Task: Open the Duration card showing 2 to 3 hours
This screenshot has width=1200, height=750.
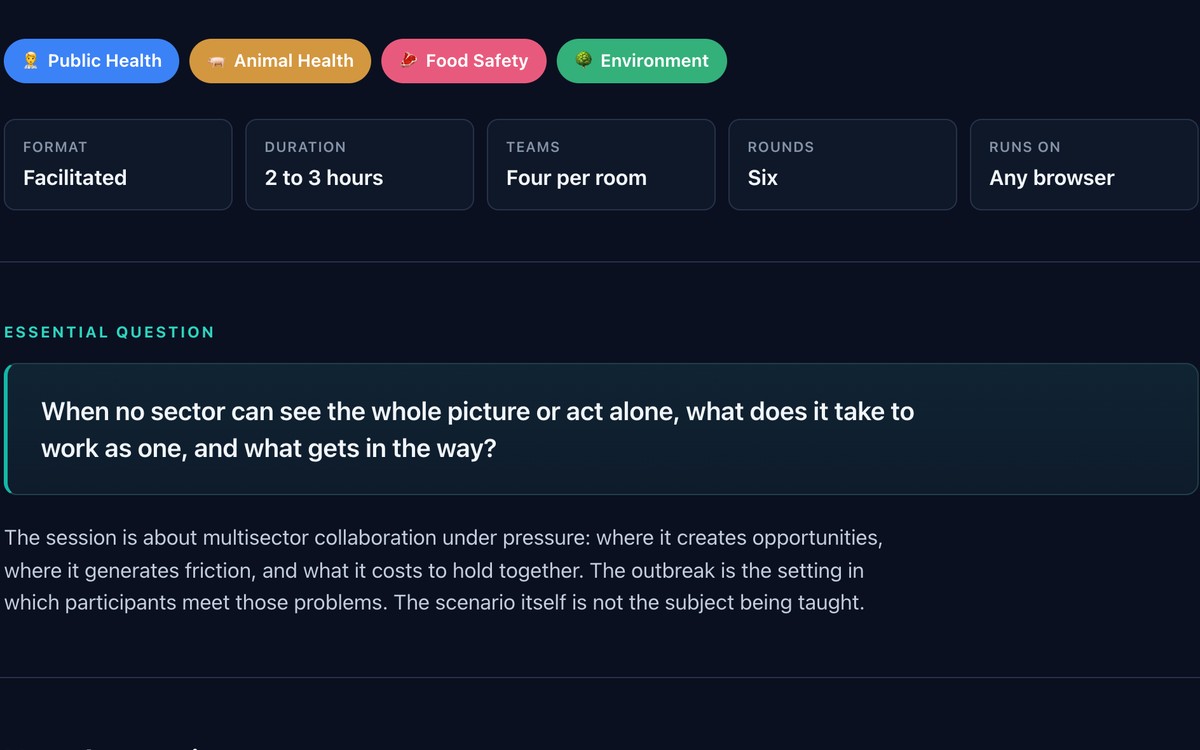Action: [x=360, y=165]
